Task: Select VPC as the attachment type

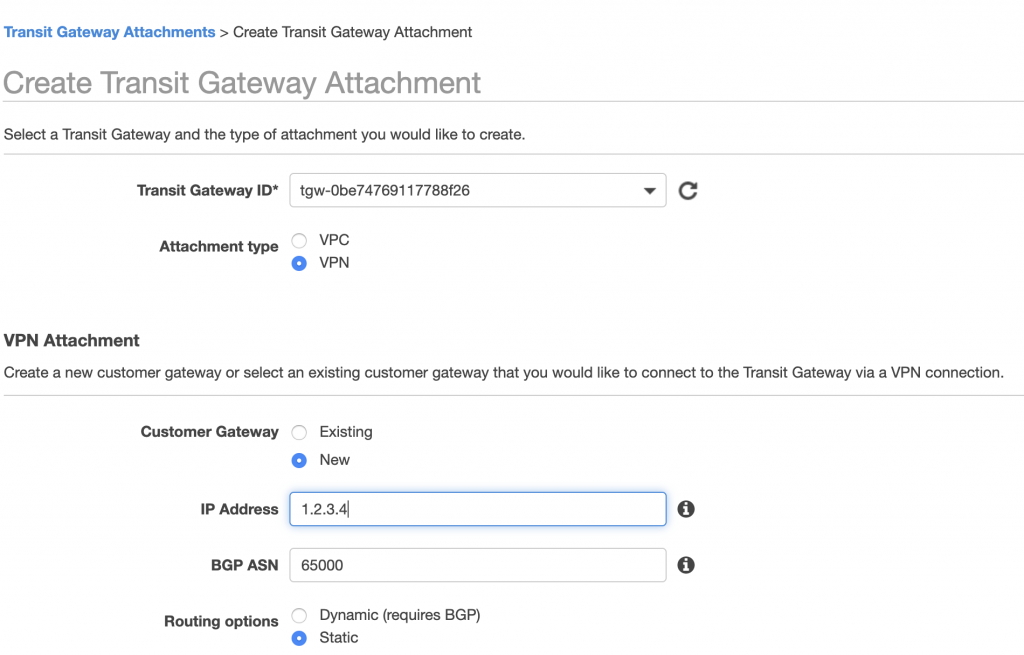Action: (x=299, y=240)
